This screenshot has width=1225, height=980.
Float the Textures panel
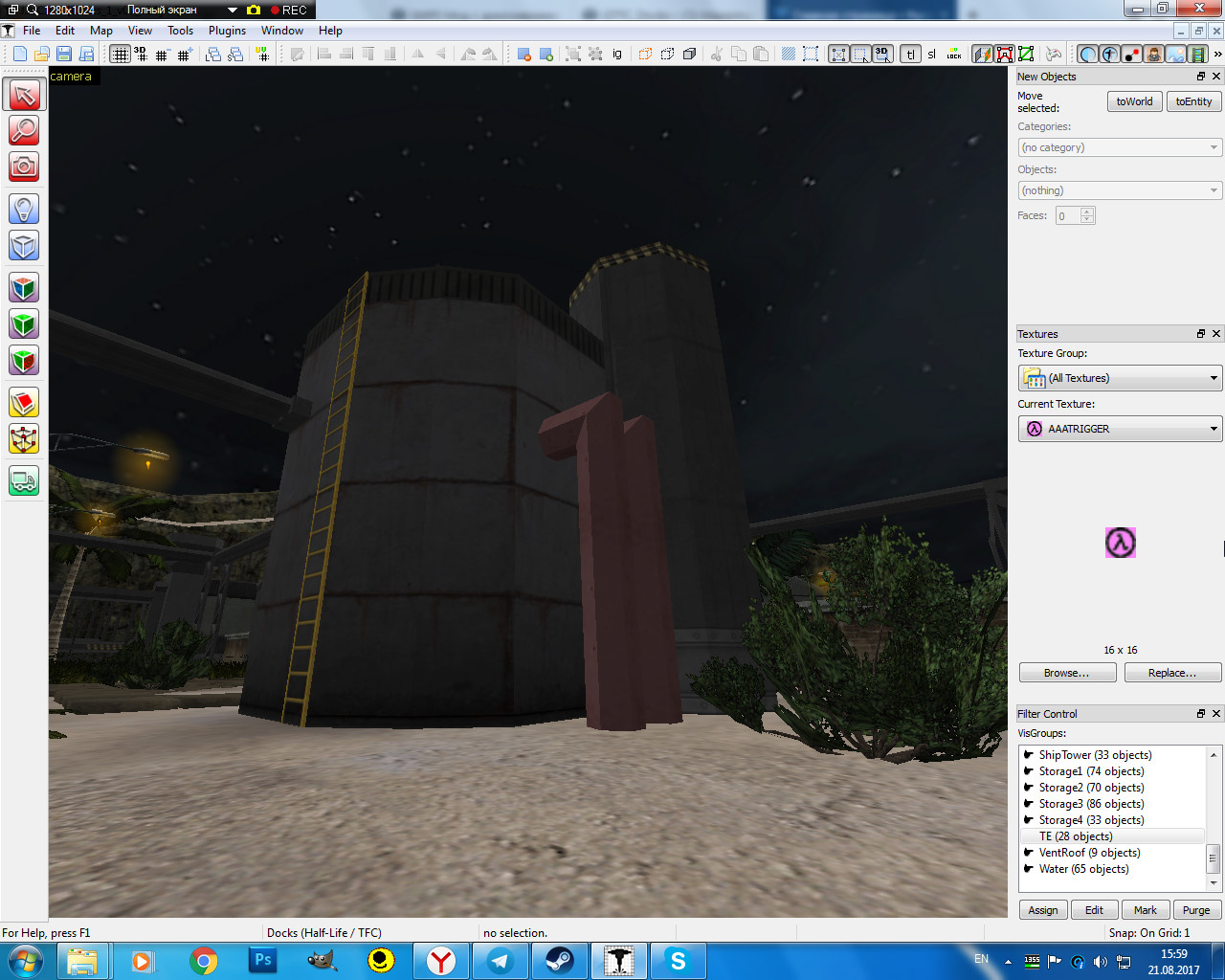(x=1201, y=334)
